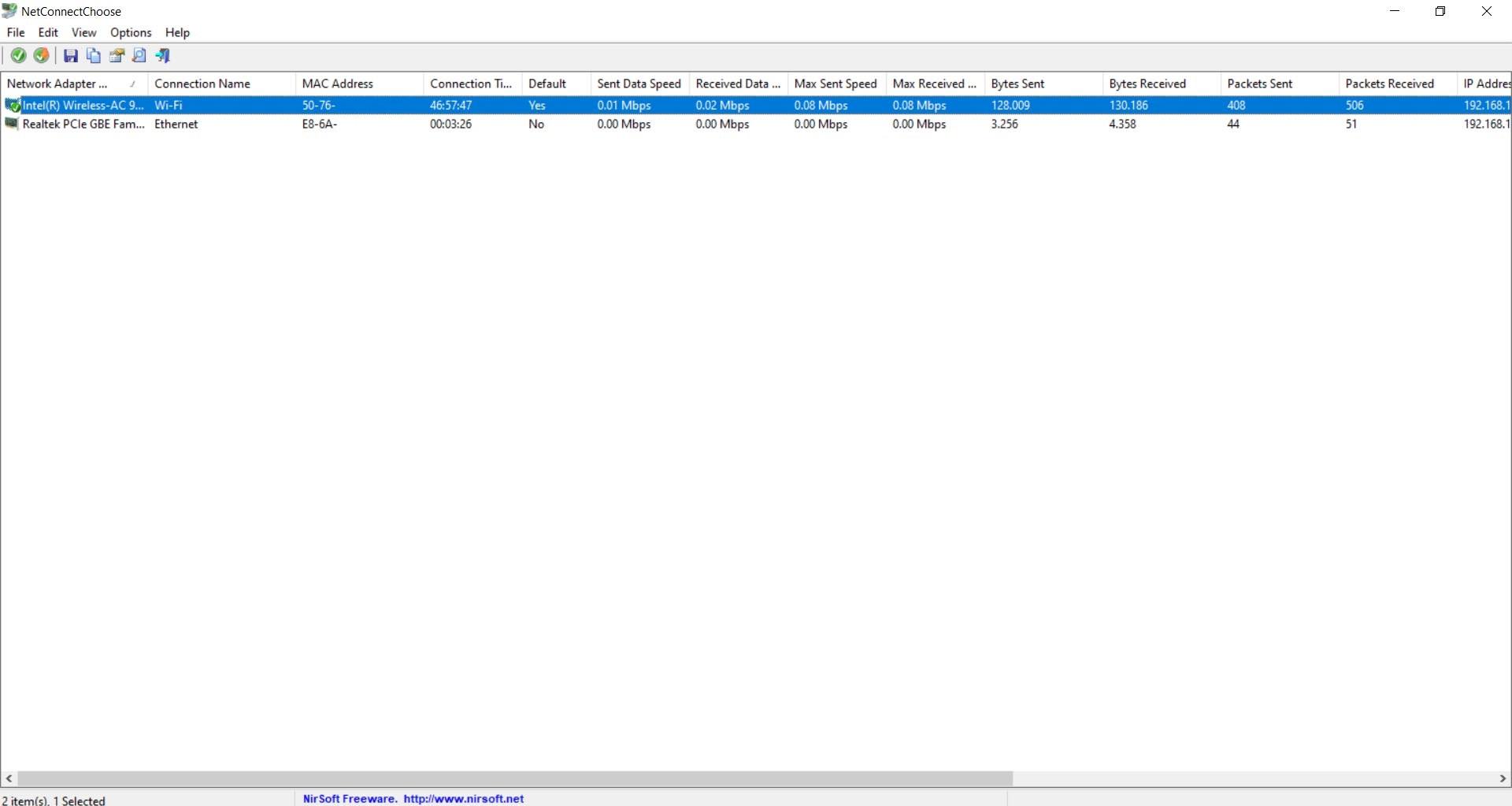The width and height of the screenshot is (1512, 806).
Task: Click the horizontal scrollbar left arrow
Action: 9,778
